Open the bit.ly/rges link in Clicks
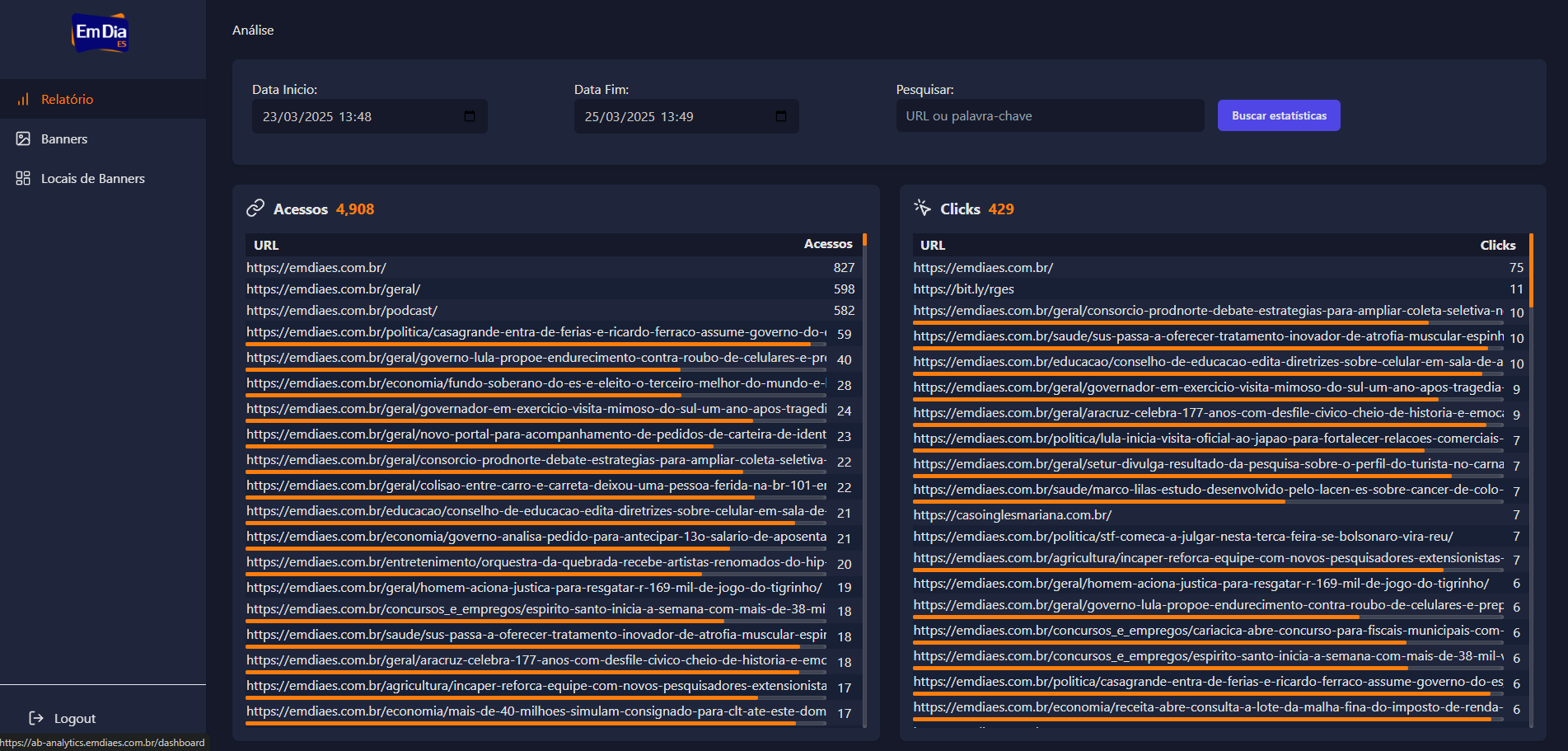The width and height of the screenshot is (1568, 751). (963, 289)
